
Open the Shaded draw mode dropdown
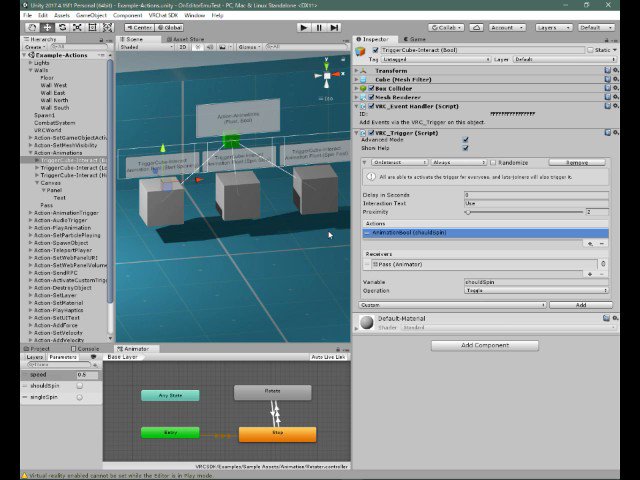point(147,47)
